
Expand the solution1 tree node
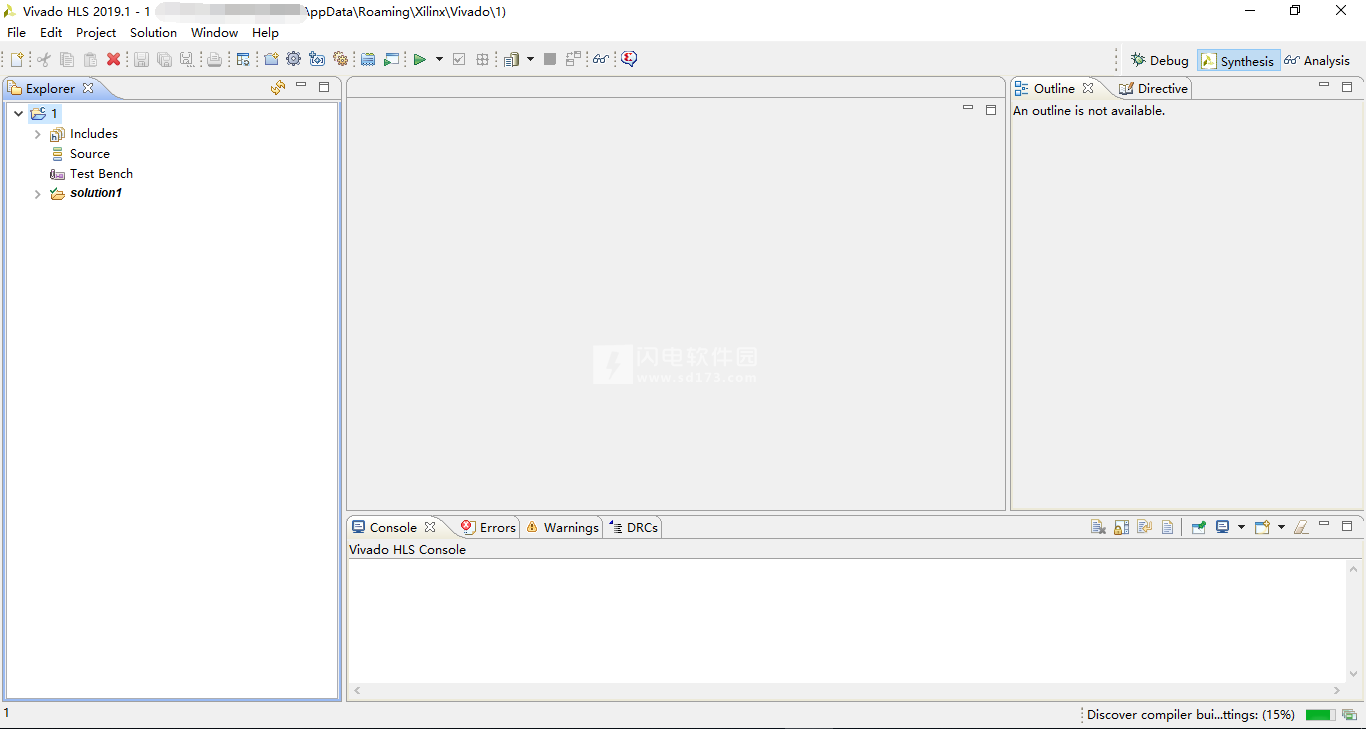(38, 194)
